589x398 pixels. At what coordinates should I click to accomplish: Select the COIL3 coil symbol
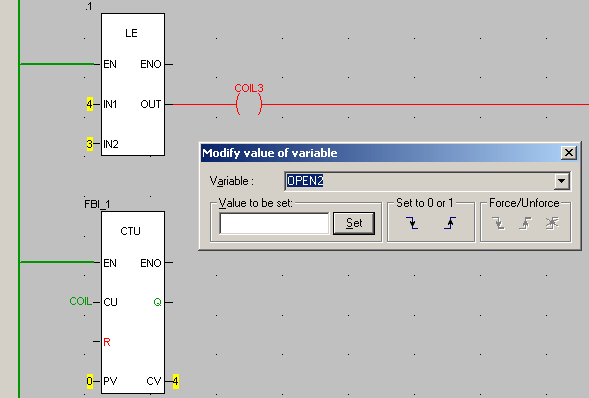(x=249, y=104)
